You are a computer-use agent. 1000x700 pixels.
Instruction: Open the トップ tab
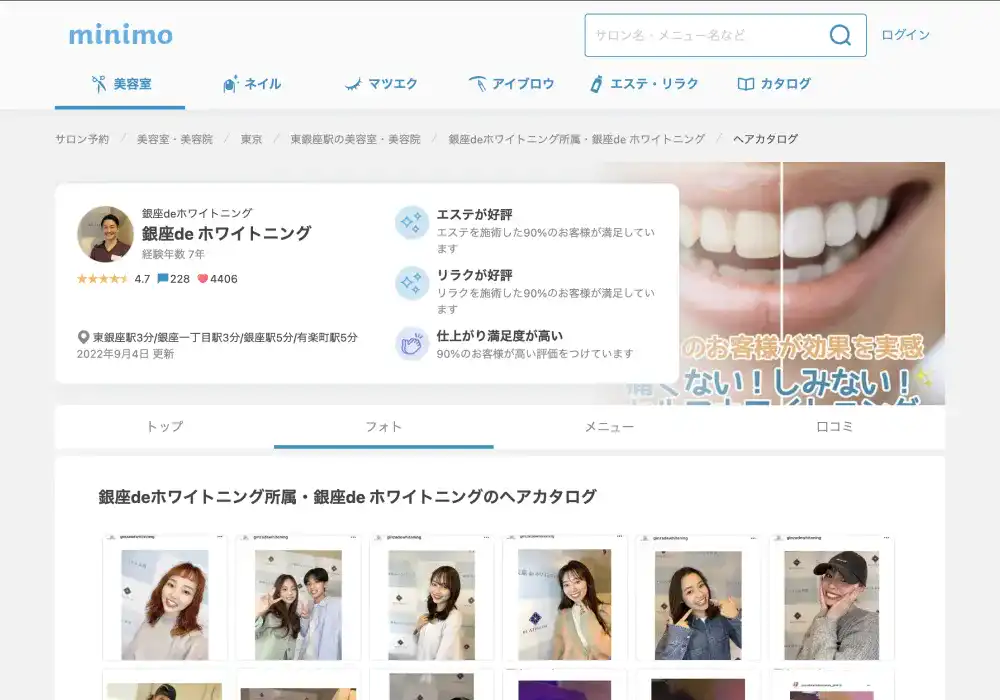point(165,427)
